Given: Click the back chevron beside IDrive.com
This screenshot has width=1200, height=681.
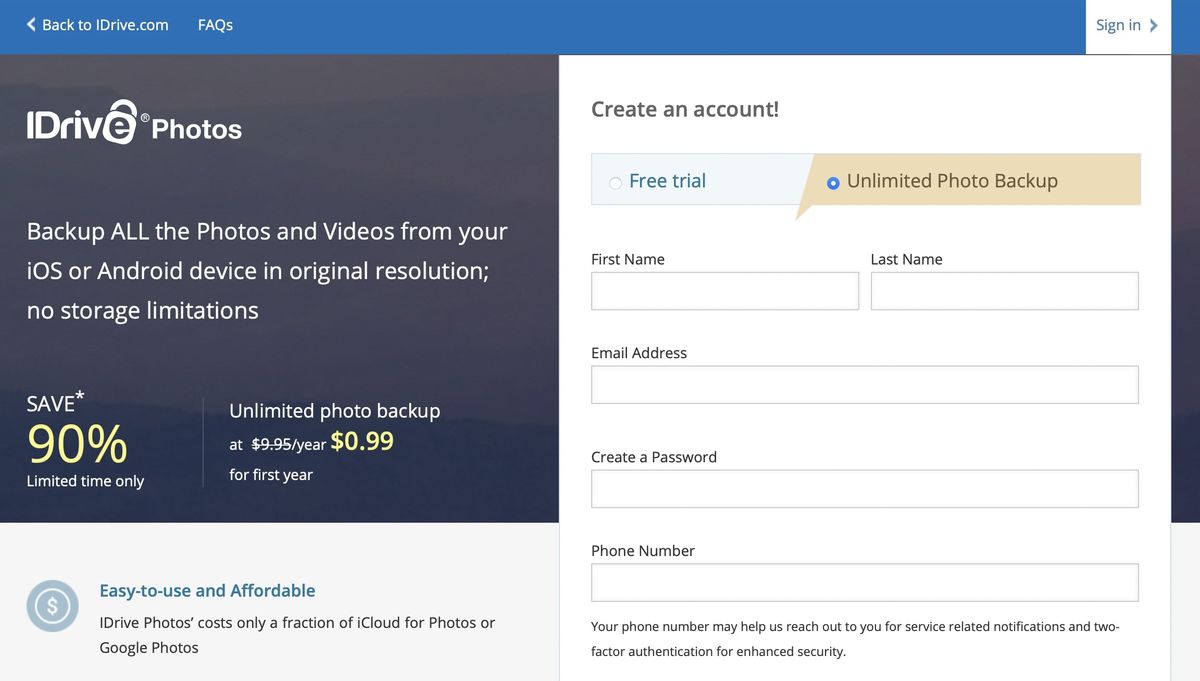Looking at the screenshot, I should click(29, 24).
